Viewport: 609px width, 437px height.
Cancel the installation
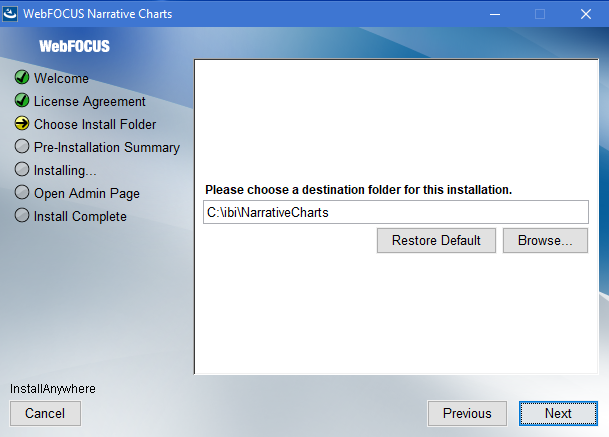(45, 413)
